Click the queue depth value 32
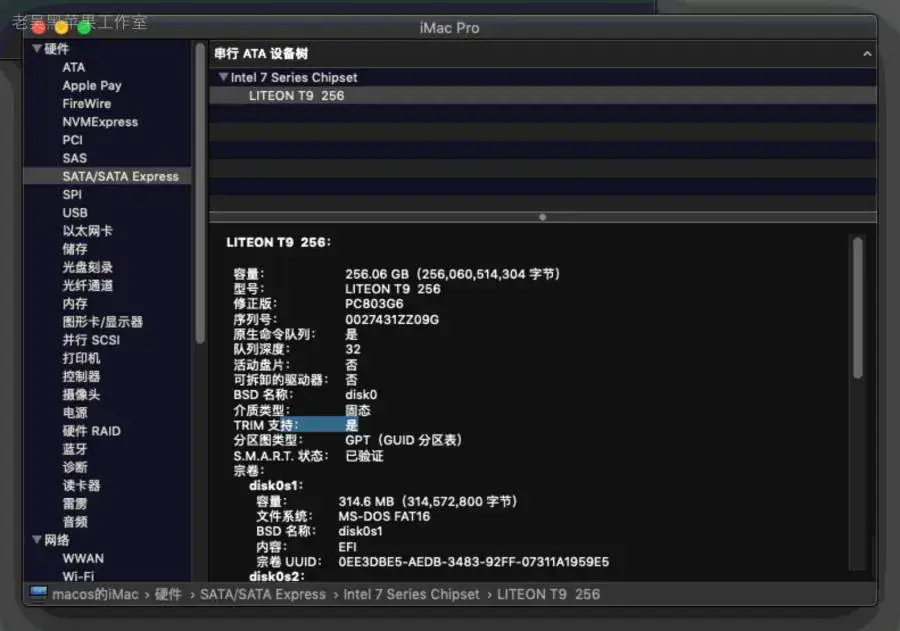This screenshot has width=900, height=631. click(x=353, y=349)
